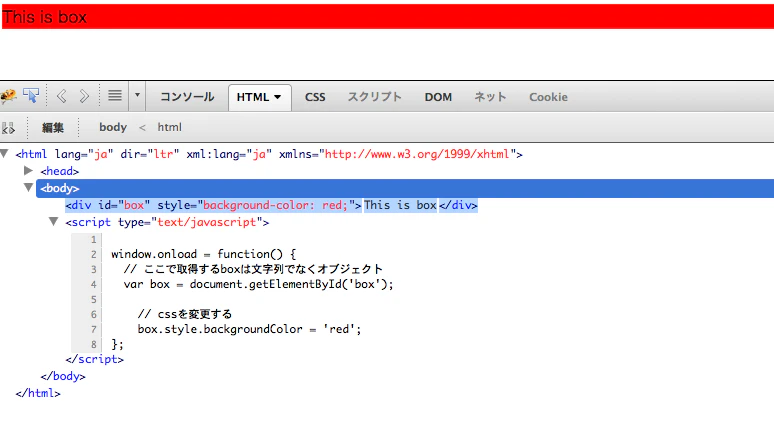
Task: Click the getElementById('box') code line
Action: tap(259, 284)
